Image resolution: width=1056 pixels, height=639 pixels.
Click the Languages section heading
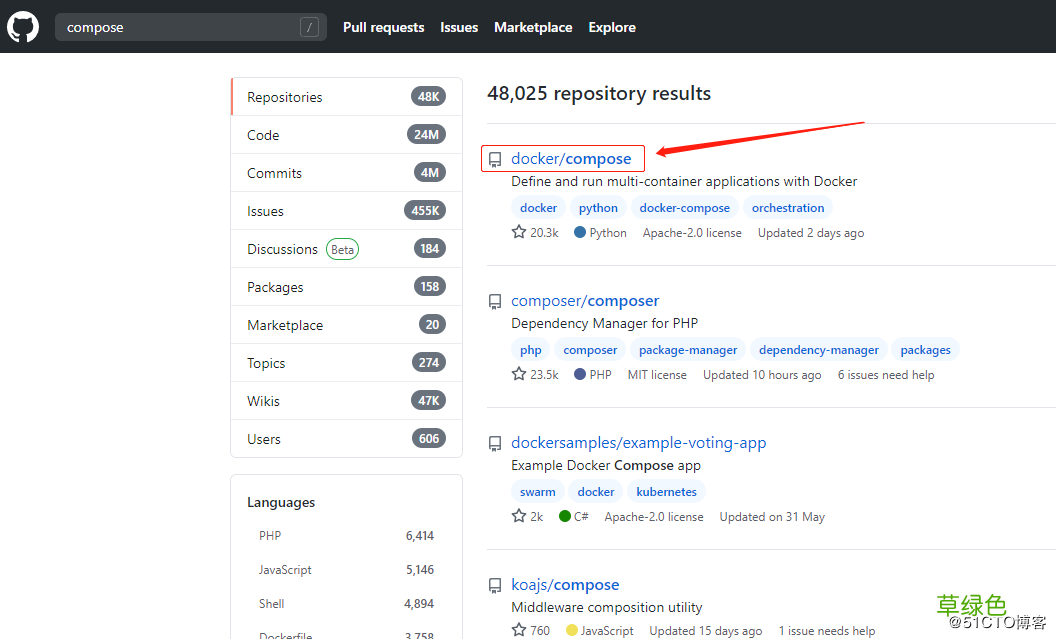(281, 503)
